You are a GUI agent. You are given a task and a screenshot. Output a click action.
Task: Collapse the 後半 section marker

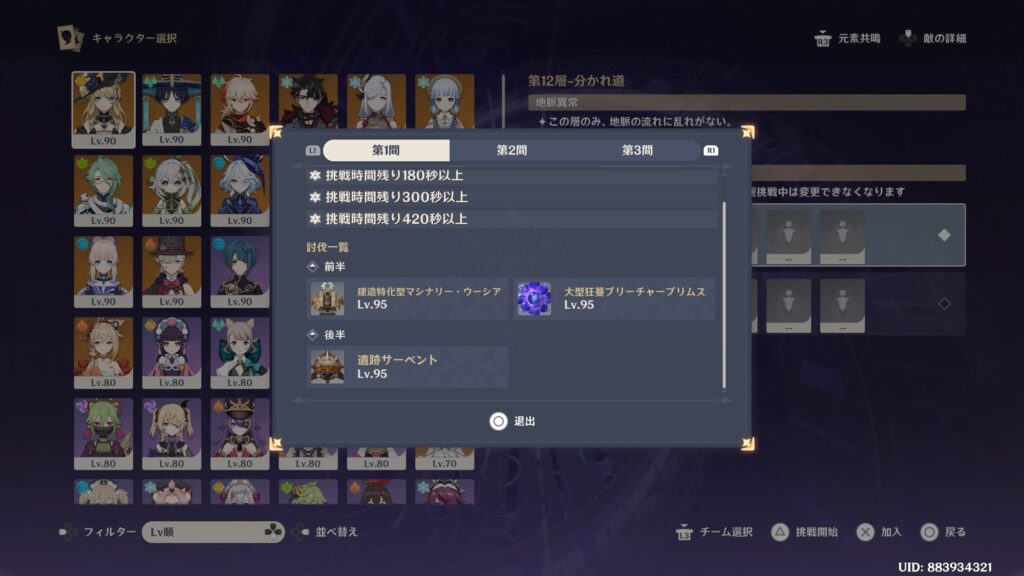tap(312, 334)
